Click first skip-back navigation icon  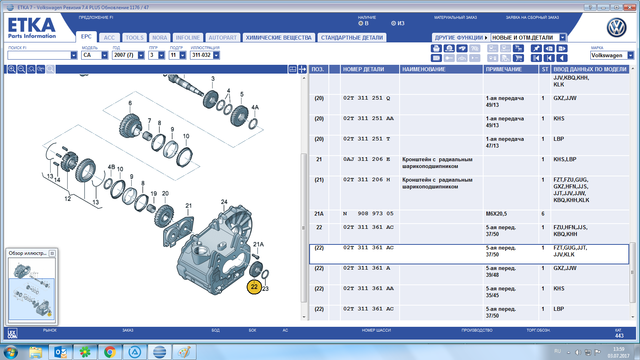click(536, 58)
